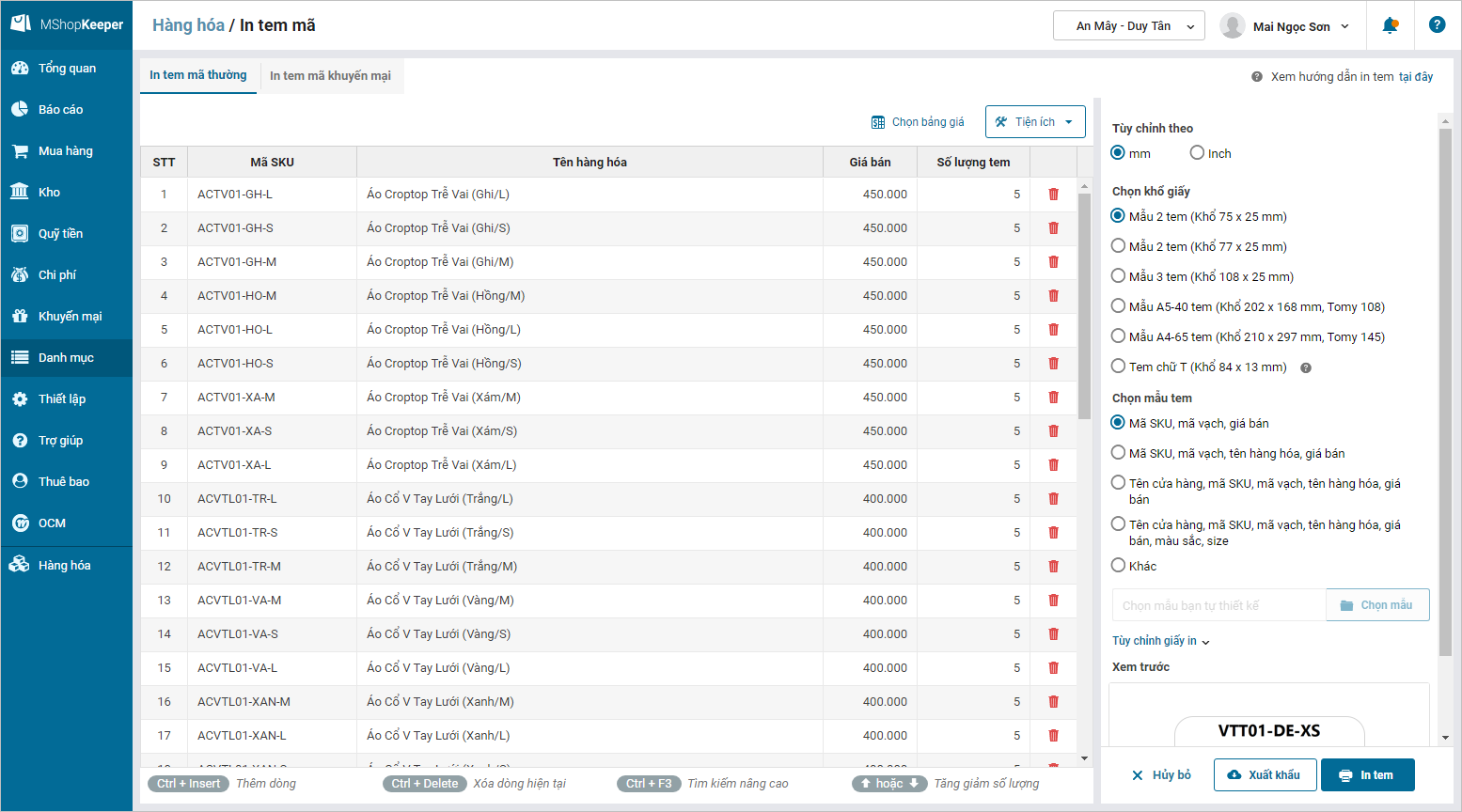Remove ACVTL01-VA-S row with trash icon
Viewport: 1462px width, 812px height.
coord(1053,634)
